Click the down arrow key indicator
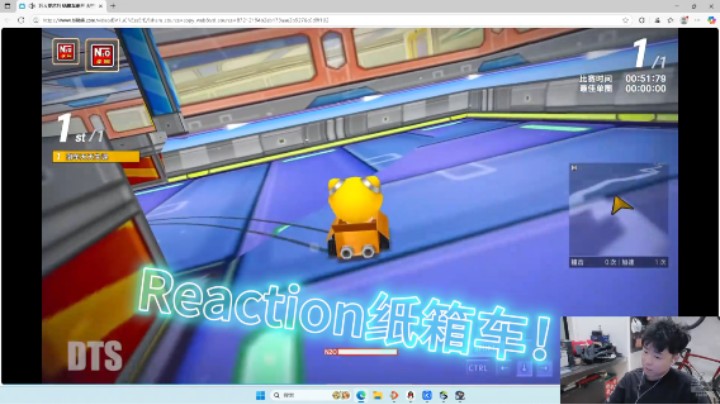Viewport: 720px width, 404px height. (x=524, y=368)
